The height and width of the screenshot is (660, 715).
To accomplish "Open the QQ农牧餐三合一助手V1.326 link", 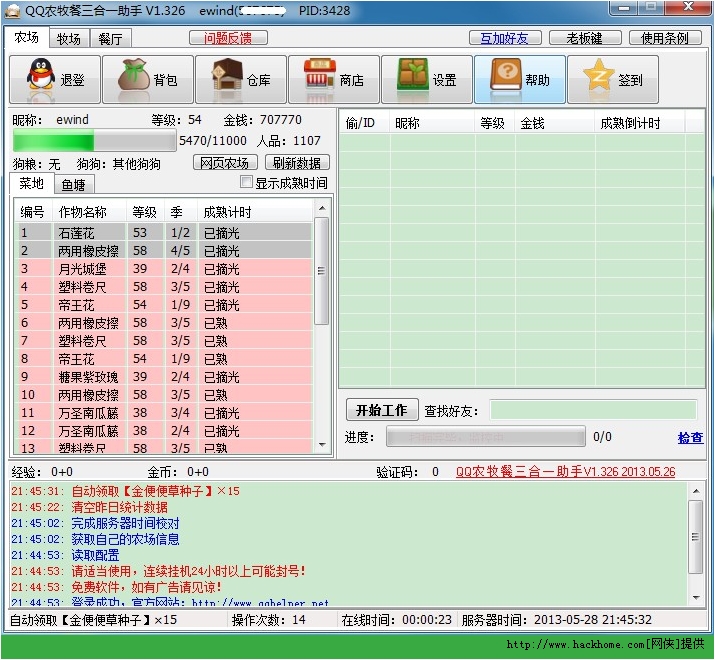I will click(x=565, y=472).
